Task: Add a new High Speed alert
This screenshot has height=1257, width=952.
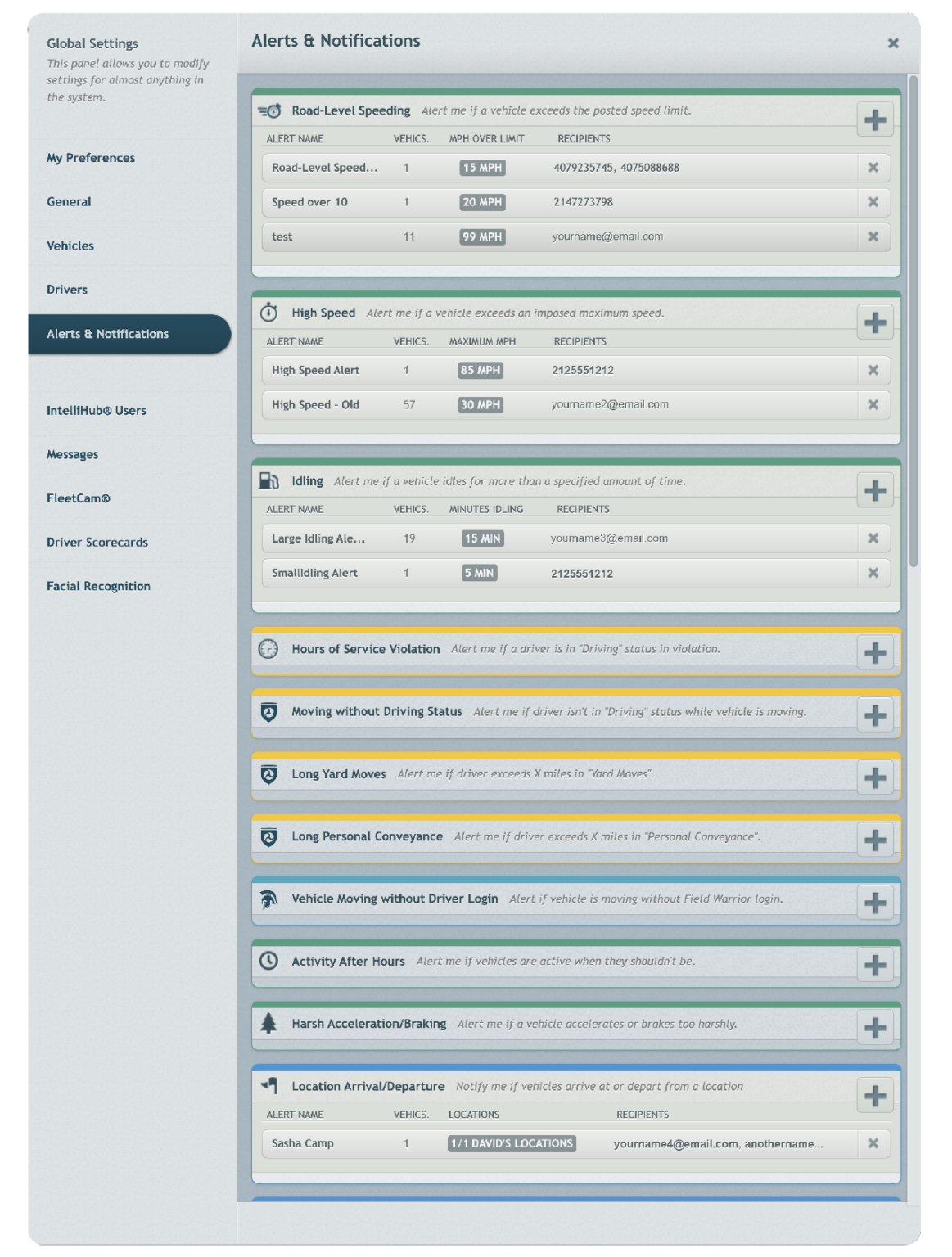Action: click(877, 322)
